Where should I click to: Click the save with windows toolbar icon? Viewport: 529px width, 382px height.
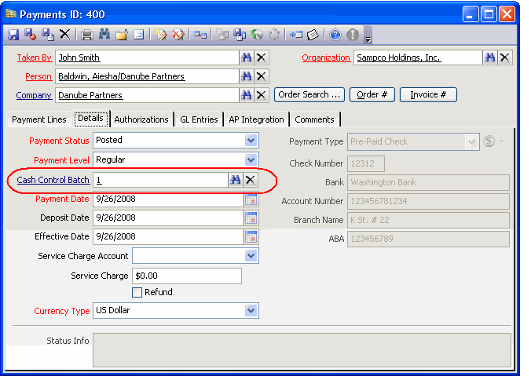(x=240, y=34)
